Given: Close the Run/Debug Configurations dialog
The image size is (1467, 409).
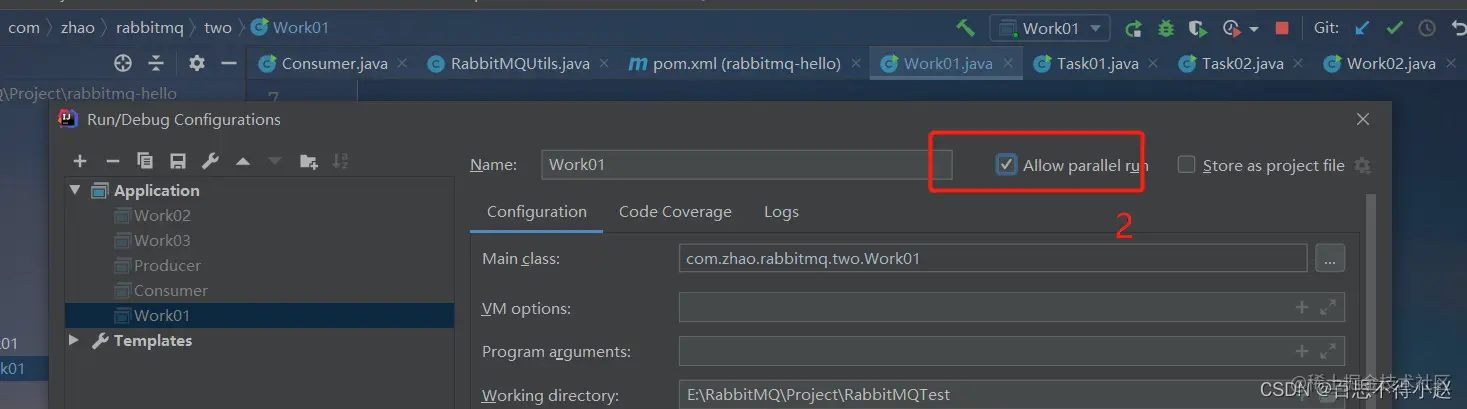Looking at the screenshot, I should pyautogui.click(x=1362, y=119).
